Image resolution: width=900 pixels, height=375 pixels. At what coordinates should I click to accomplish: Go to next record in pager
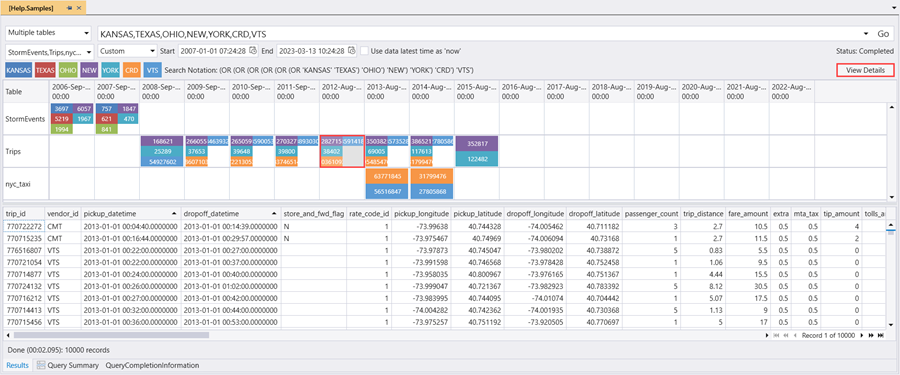[x=862, y=335]
